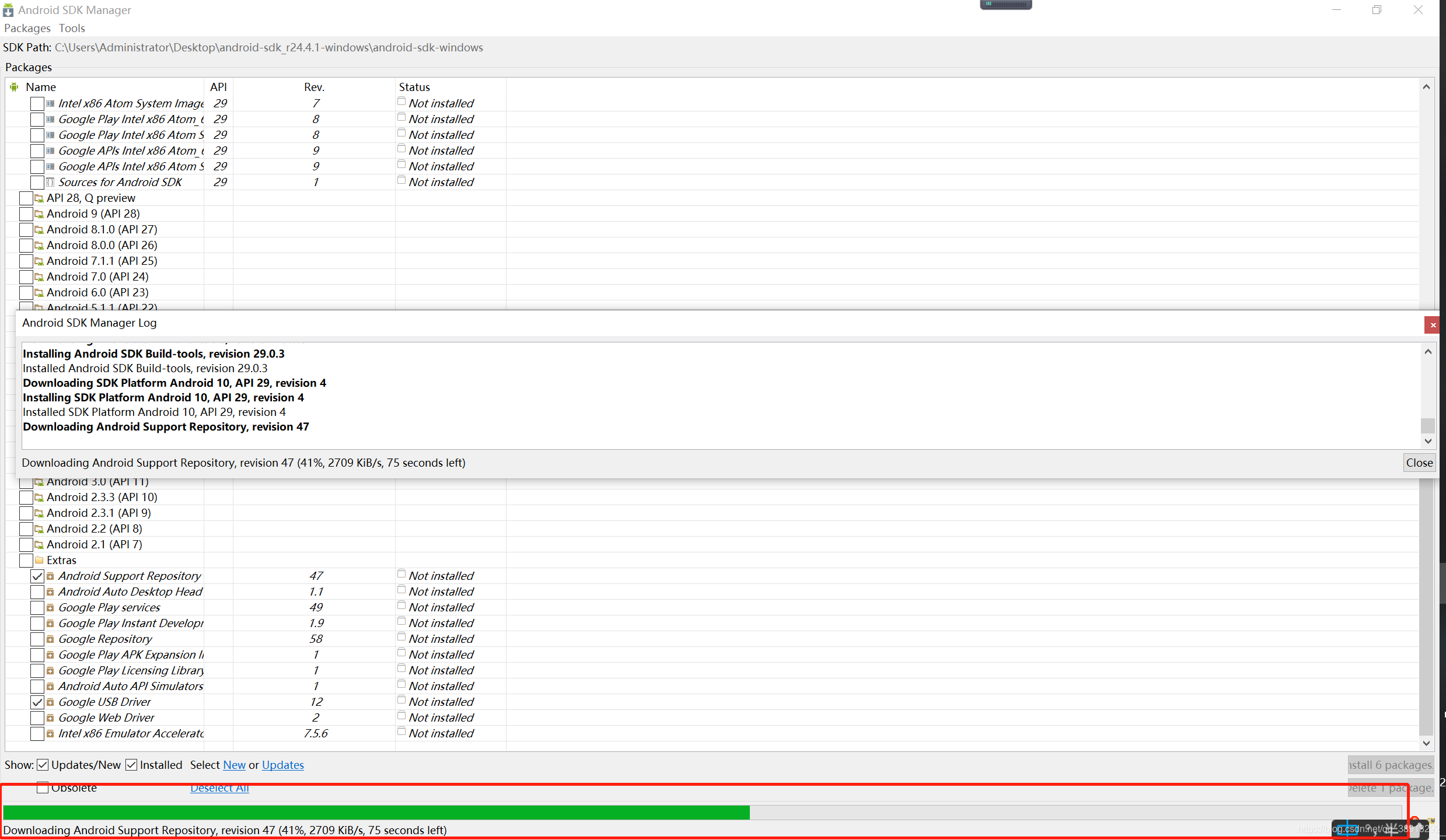Click the Status column header
The width and height of the screenshot is (1446, 840).
pyautogui.click(x=450, y=87)
